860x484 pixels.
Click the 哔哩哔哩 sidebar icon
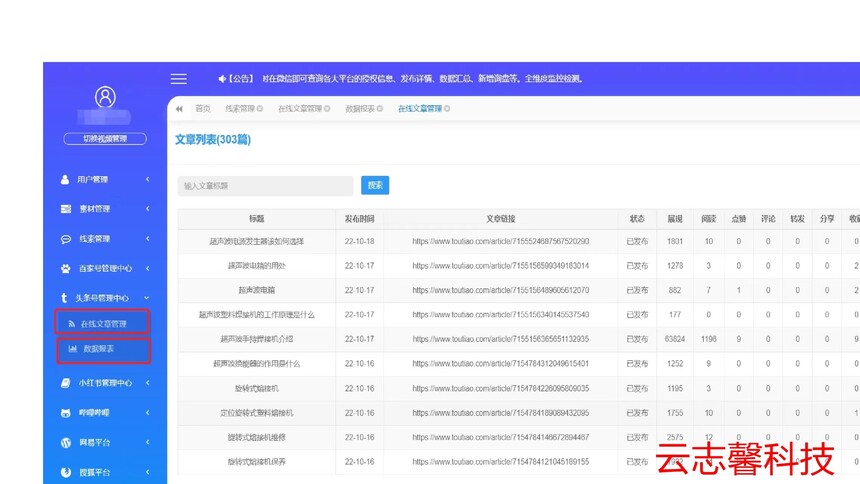pyautogui.click(x=65, y=413)
